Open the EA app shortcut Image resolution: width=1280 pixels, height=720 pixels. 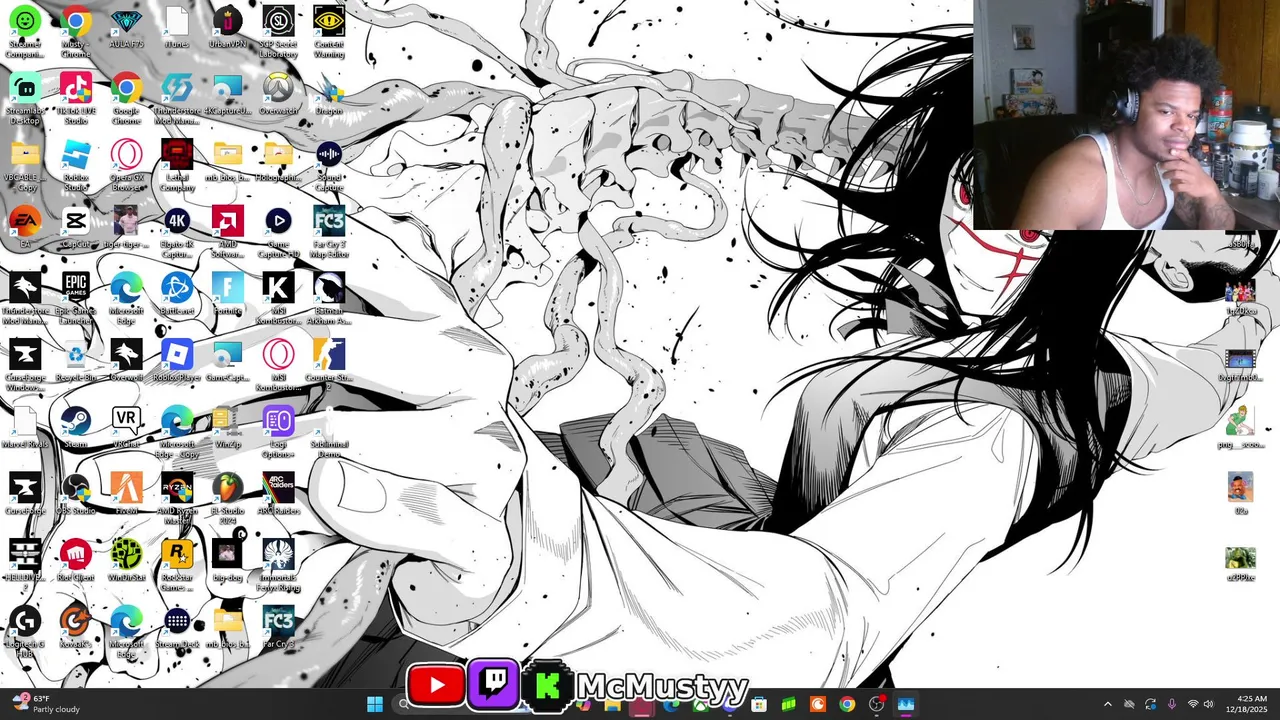(25, 228)
